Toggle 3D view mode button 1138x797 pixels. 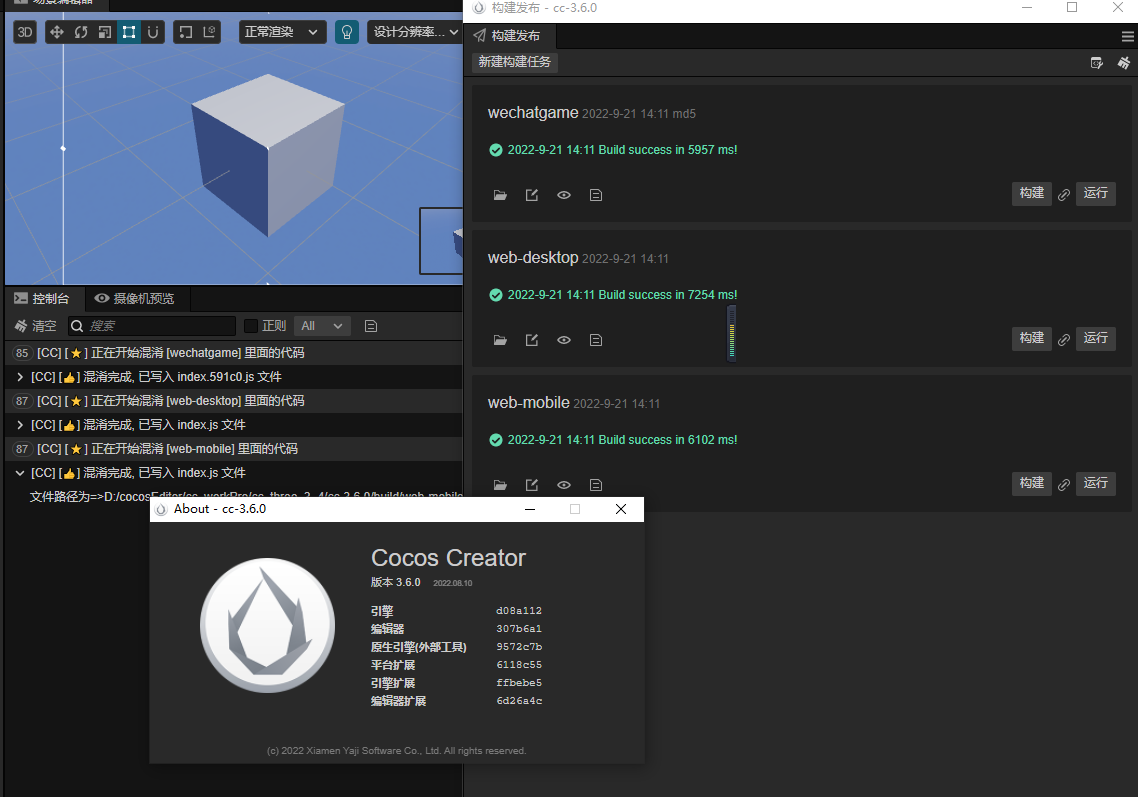tap(26, 32)
